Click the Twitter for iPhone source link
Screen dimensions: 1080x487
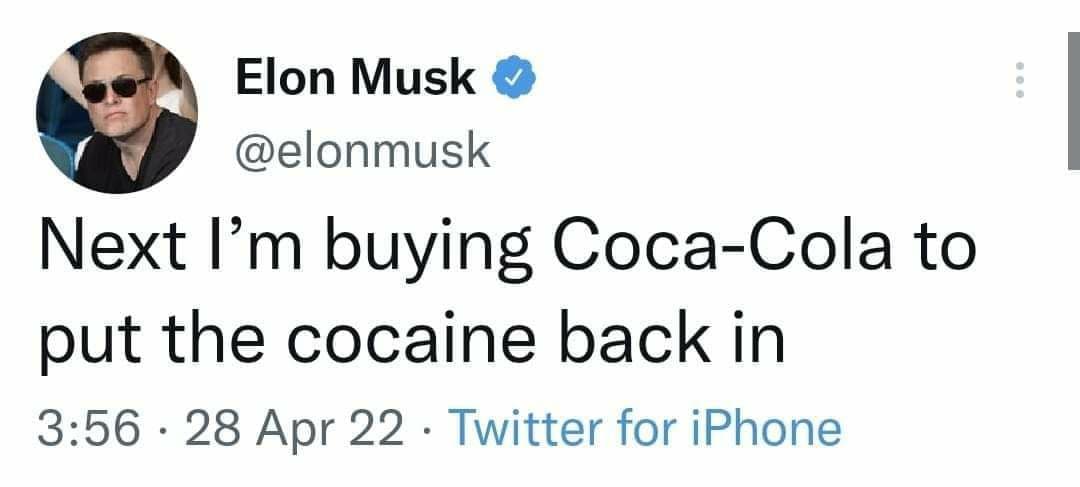click(x=647, y=429)
